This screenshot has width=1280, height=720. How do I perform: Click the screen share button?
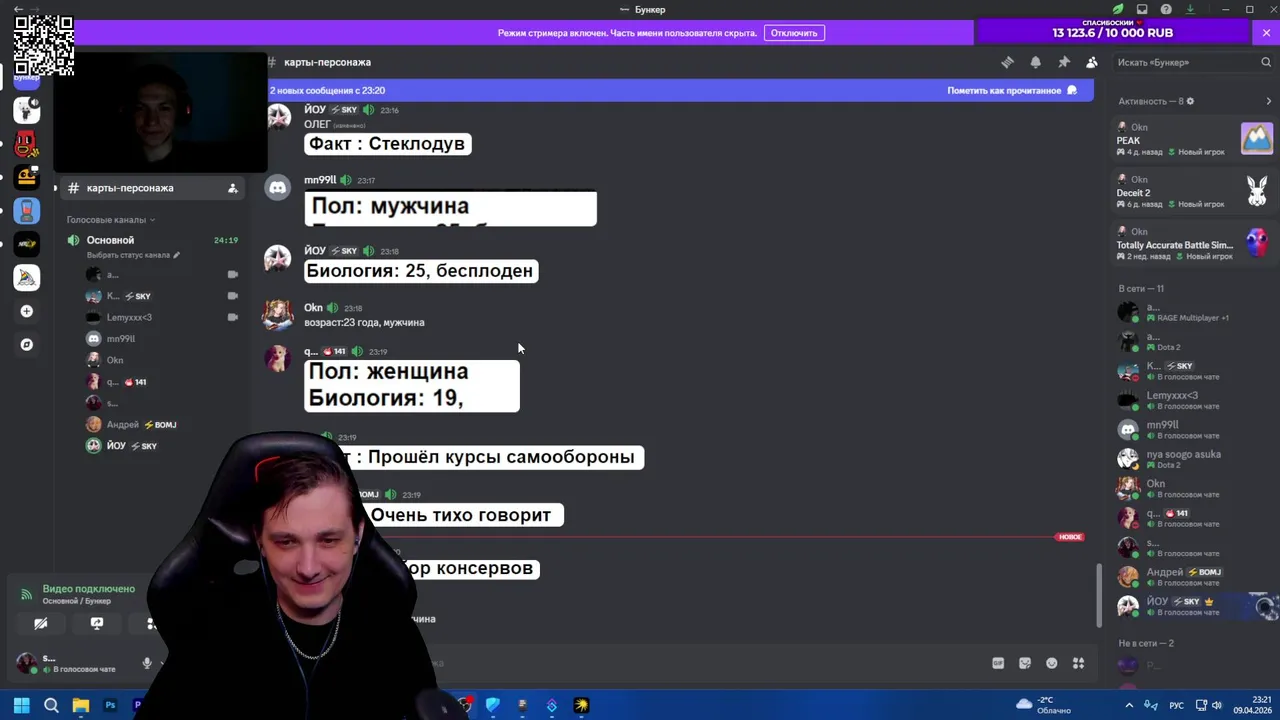pyautogui.click(x=97, y=623)
